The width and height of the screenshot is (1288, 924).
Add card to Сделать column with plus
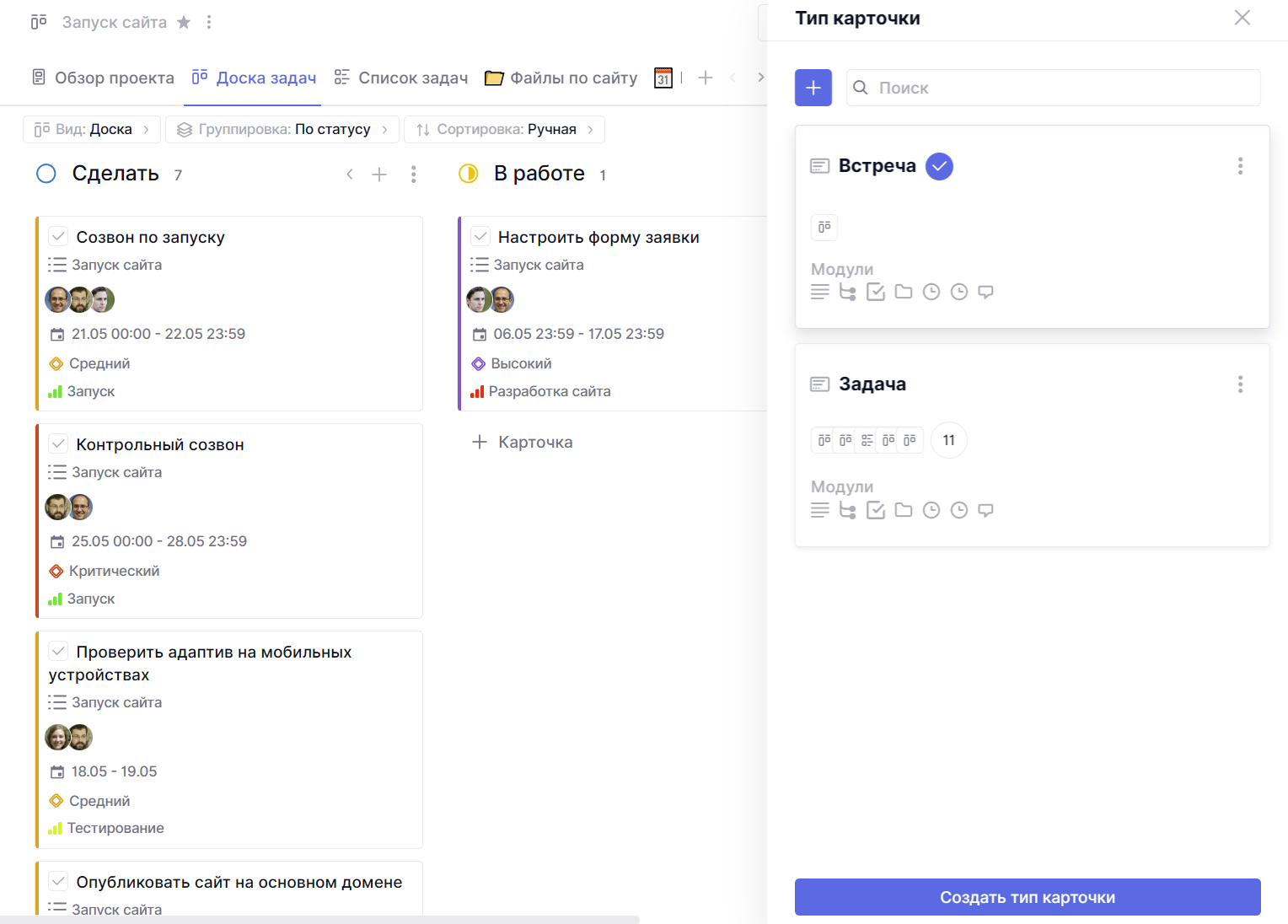point(379,175)
